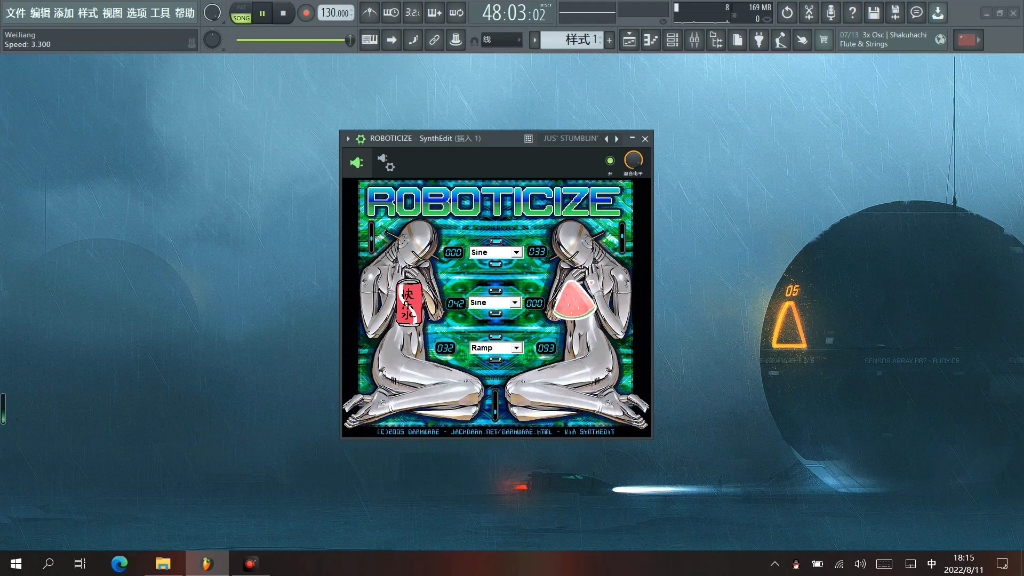This screenshot has width=1024, height=576.
Task: Click the stamp tool icon
Action: (456, 40)
